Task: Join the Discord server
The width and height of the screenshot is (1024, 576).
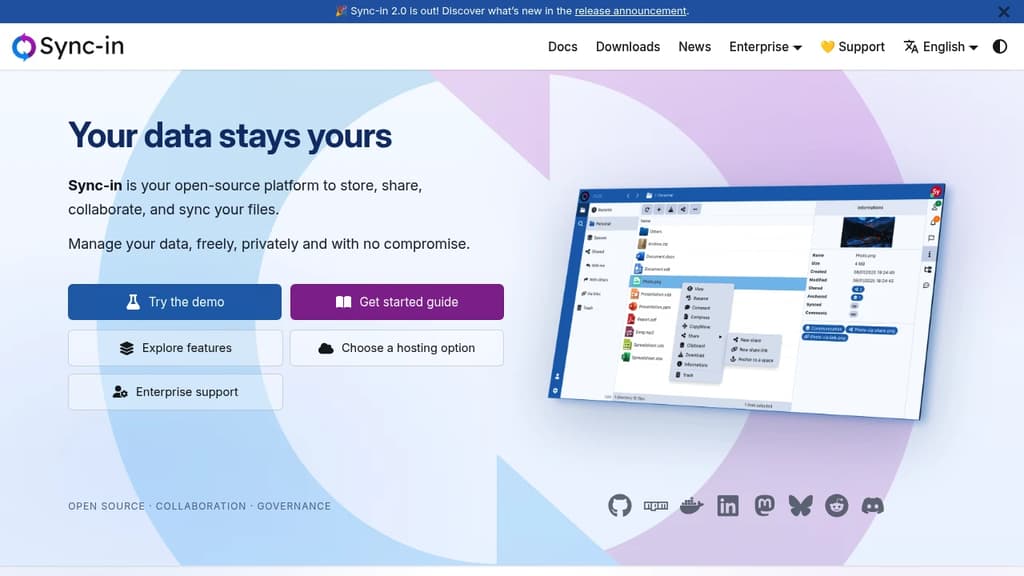Action: (x=872, y=505)
